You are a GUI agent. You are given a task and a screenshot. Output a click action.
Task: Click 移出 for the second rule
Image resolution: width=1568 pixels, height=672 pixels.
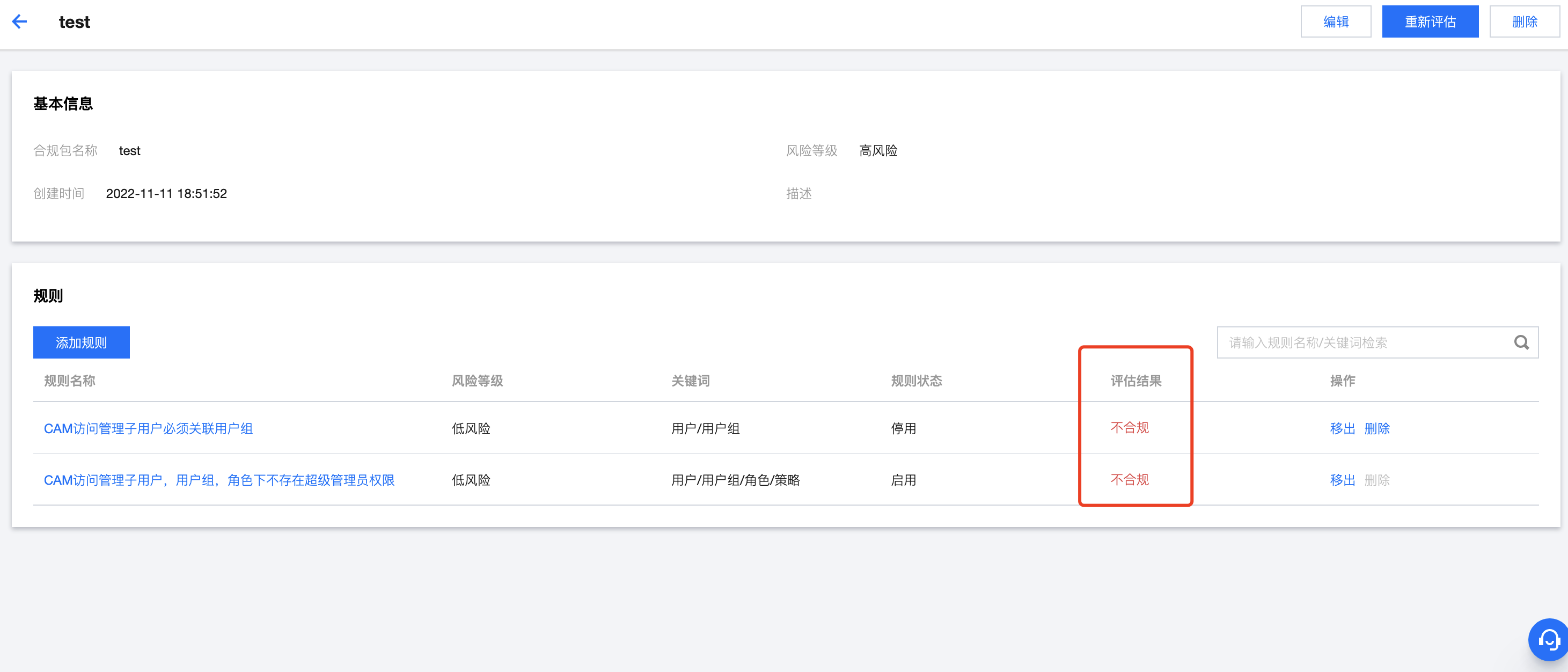click(x=1342, y=480)
